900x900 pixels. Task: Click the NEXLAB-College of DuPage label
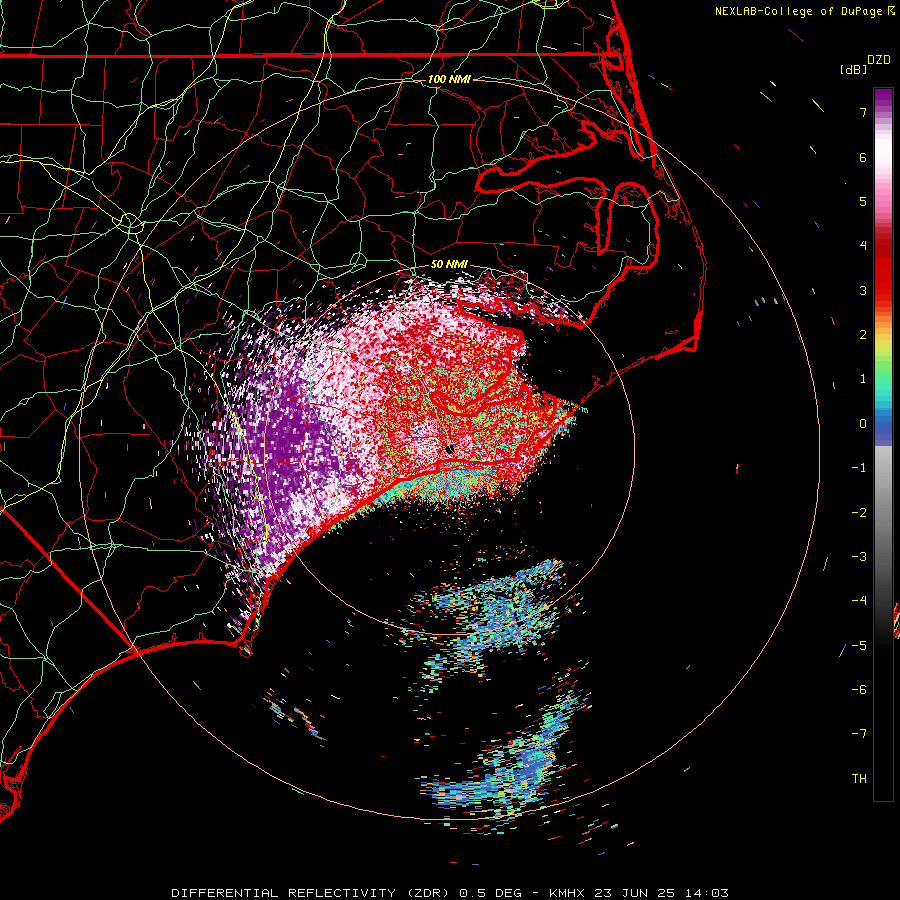click(798, 11)
